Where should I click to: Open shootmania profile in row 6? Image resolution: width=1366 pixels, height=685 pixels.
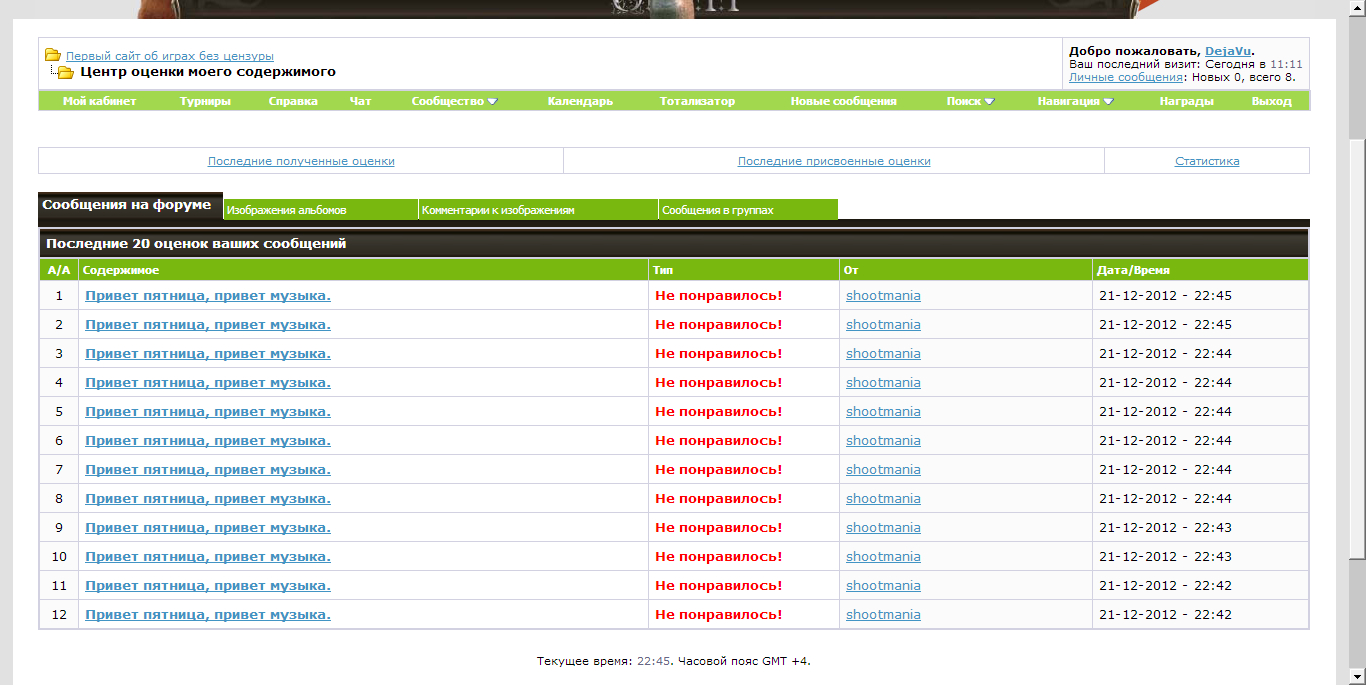[883, 441]
